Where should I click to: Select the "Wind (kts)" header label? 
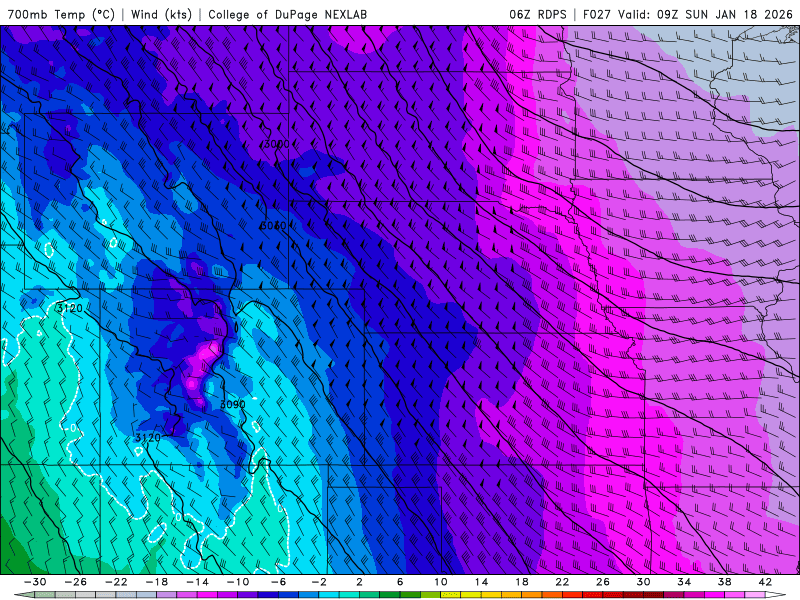(161, 14)
